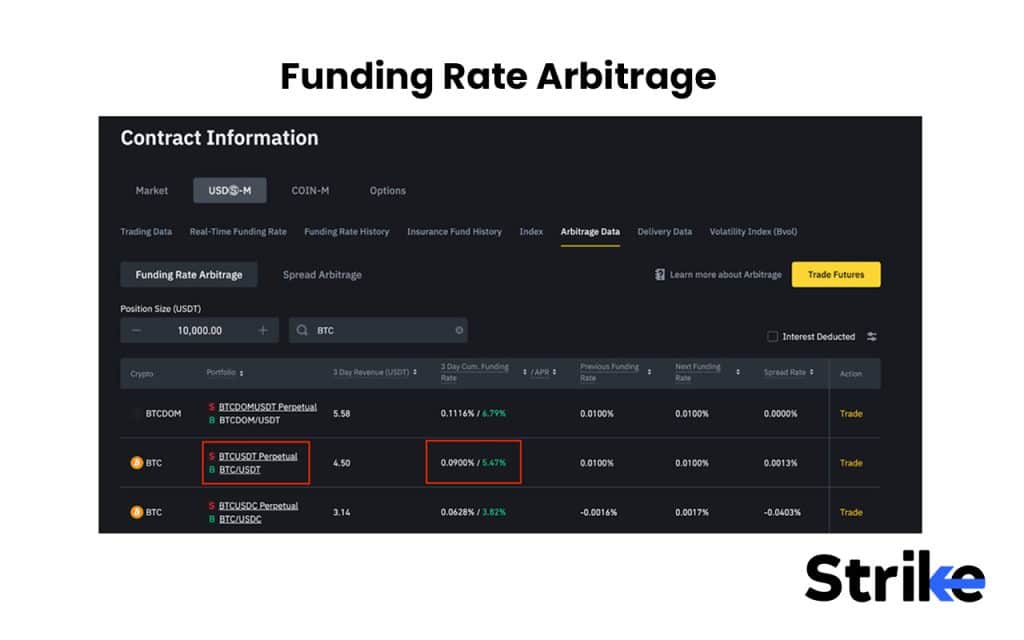Screen dimensions: 1024x640
Task: Clear the BTC search using the x icon
Action: pos(459,329)
